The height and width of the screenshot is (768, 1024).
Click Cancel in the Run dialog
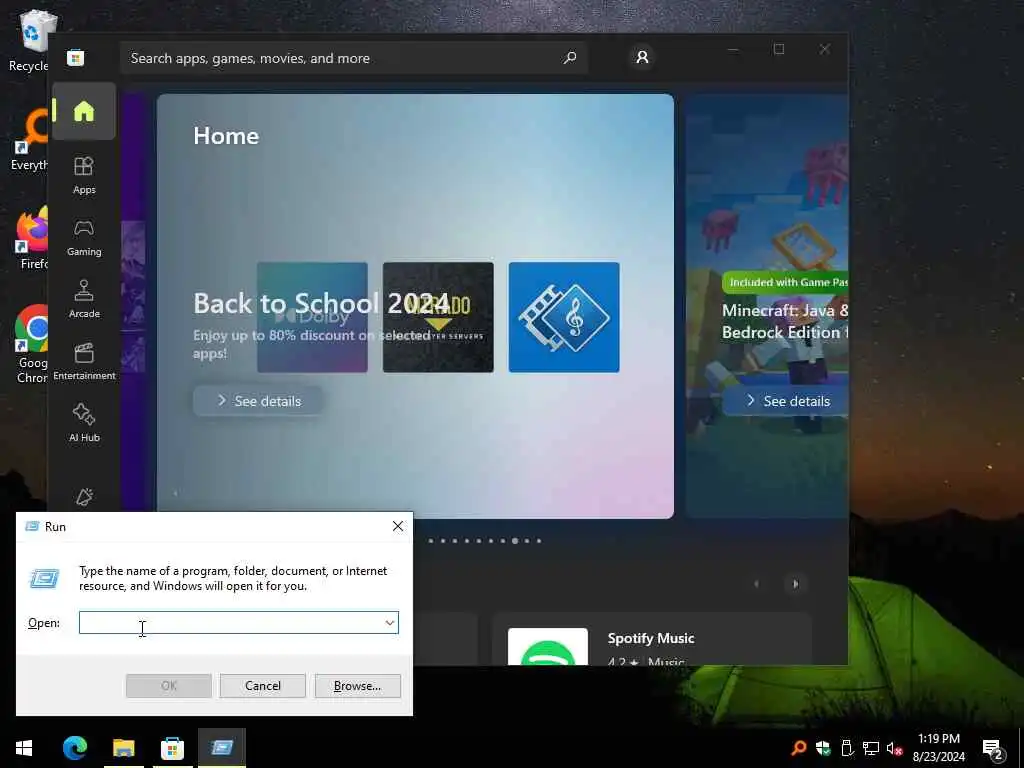(263, 686)
